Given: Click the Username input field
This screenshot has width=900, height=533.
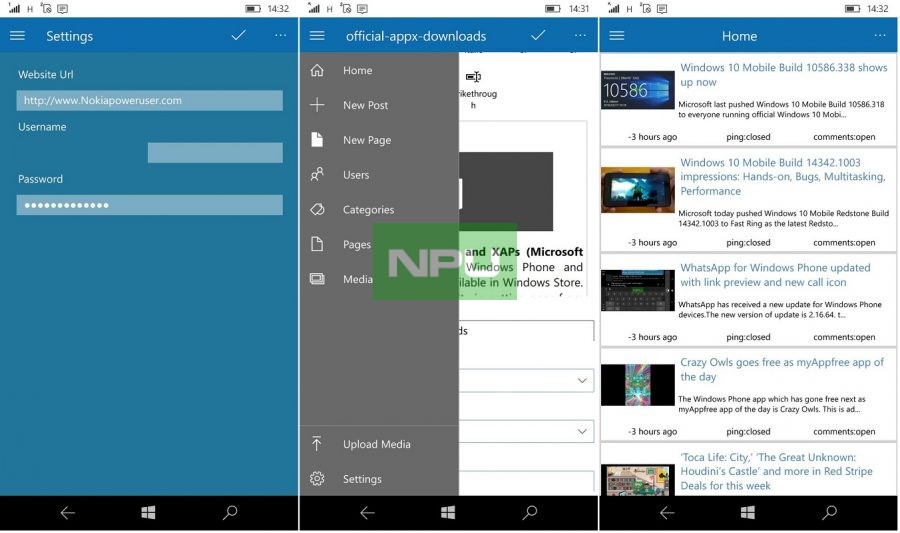Looking at the screenshot, I should tap(215, 153).
